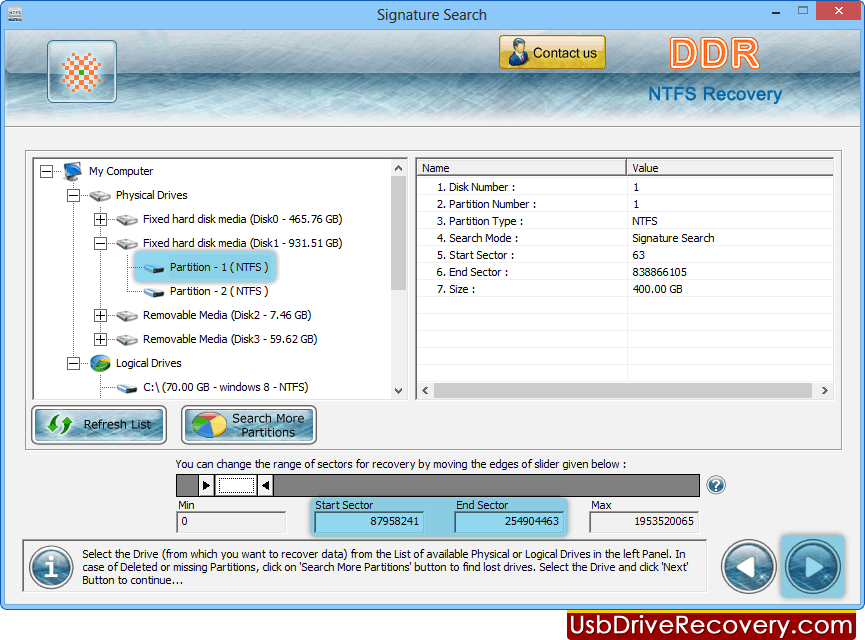This screenshot has width=865, height=640.
Task: Click the Refresh List button
Action: coord(99,425)
